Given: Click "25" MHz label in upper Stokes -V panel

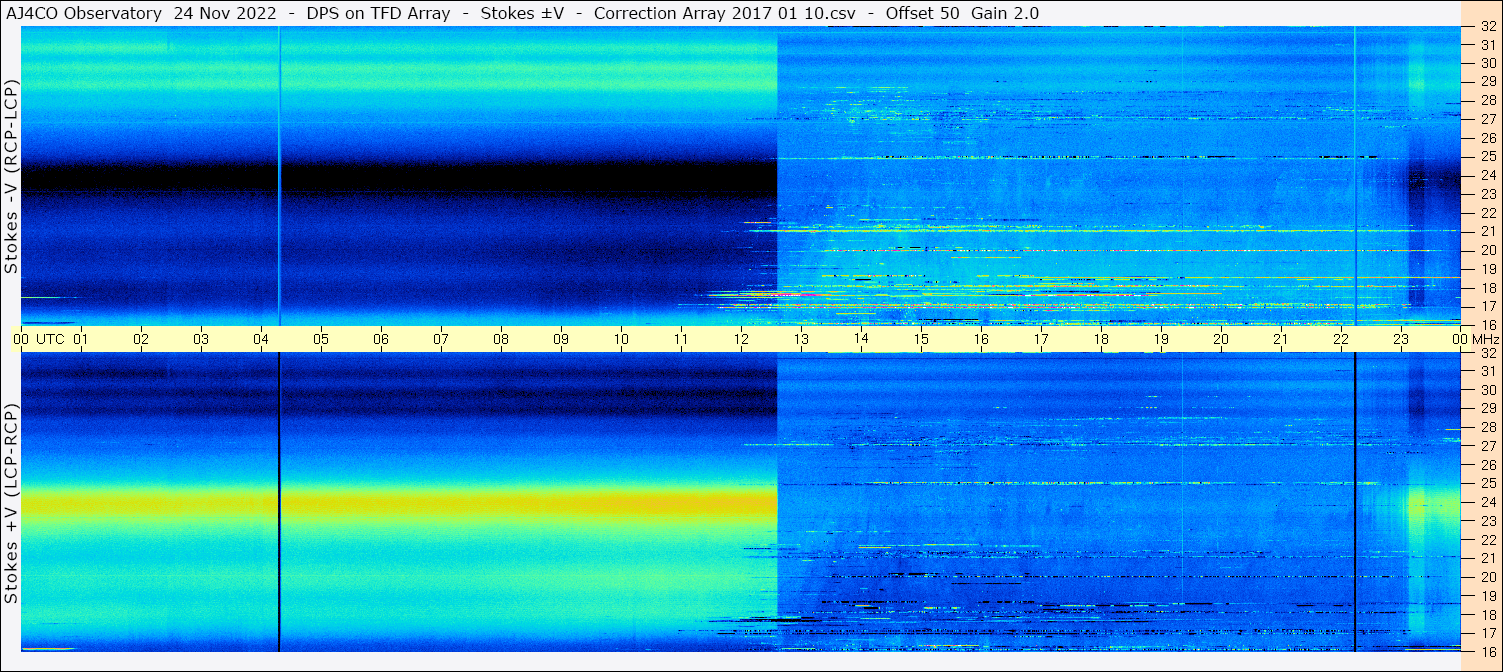Looking at the screenshot, I should pyautogui.click(x=1488, y=156).
